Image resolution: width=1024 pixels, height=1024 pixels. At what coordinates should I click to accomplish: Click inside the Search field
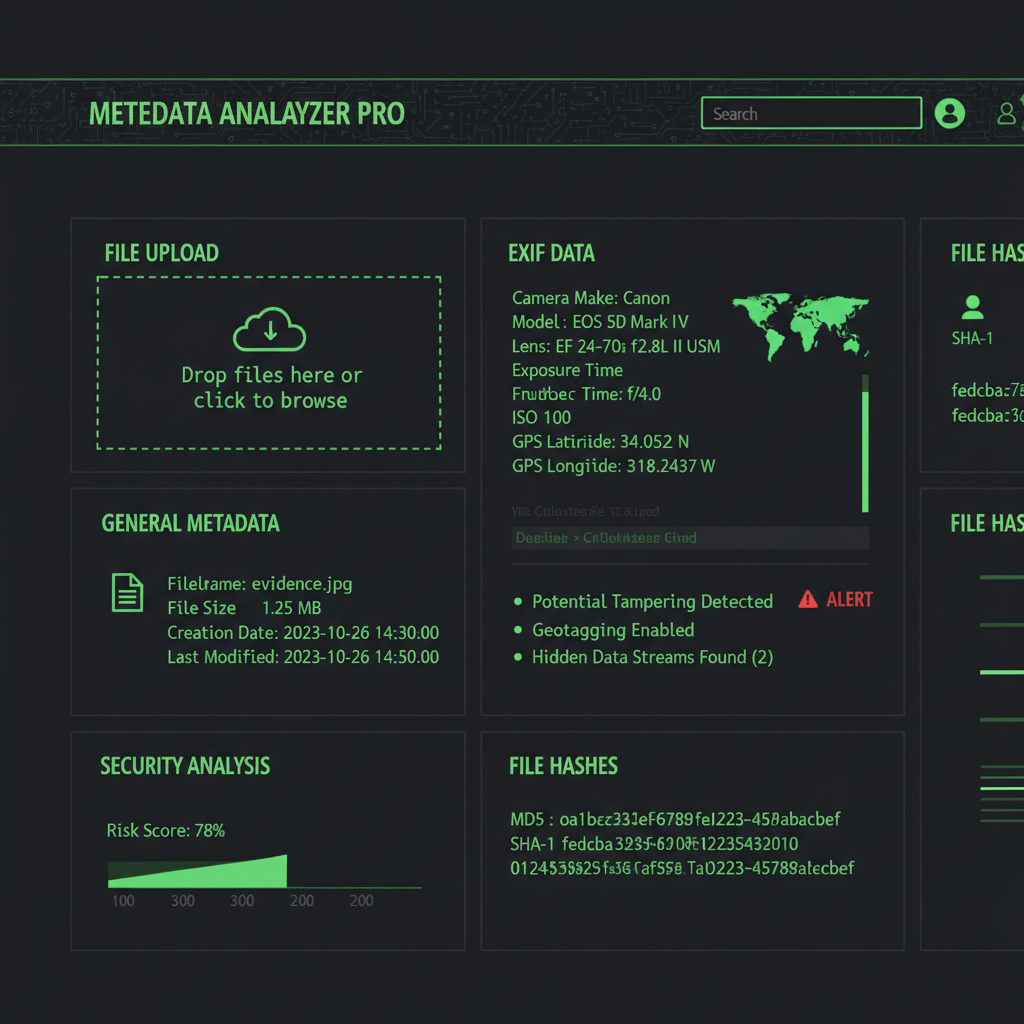[810, 114]
